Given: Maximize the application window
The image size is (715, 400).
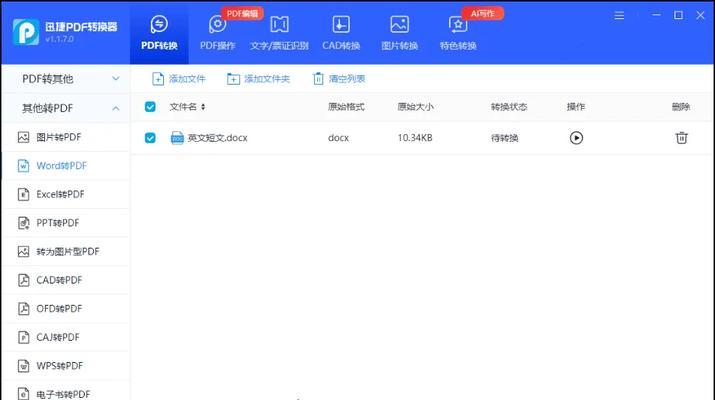Looking at the screenshot, I should (x=679, y=15).
